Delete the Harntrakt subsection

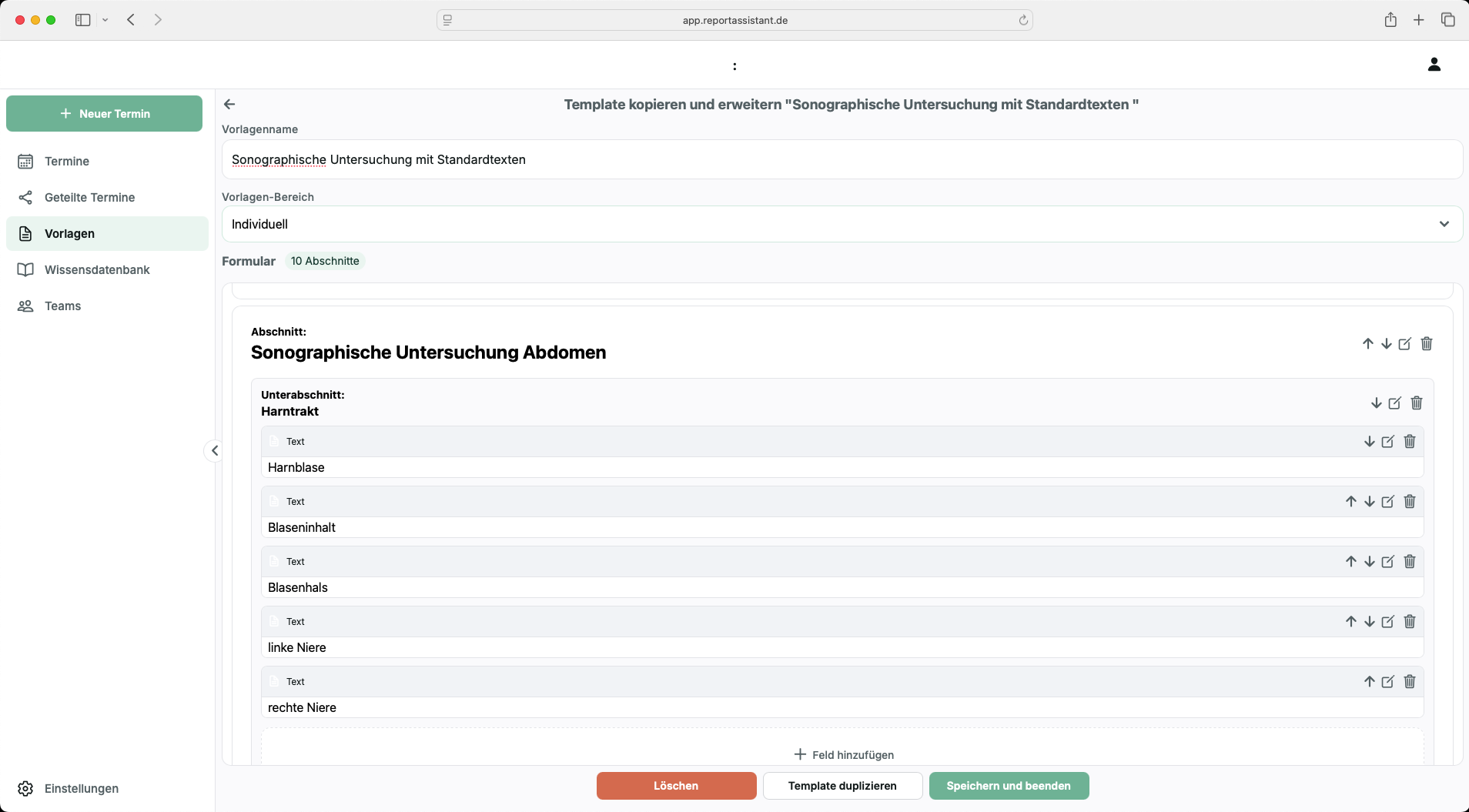point(1417,403)
